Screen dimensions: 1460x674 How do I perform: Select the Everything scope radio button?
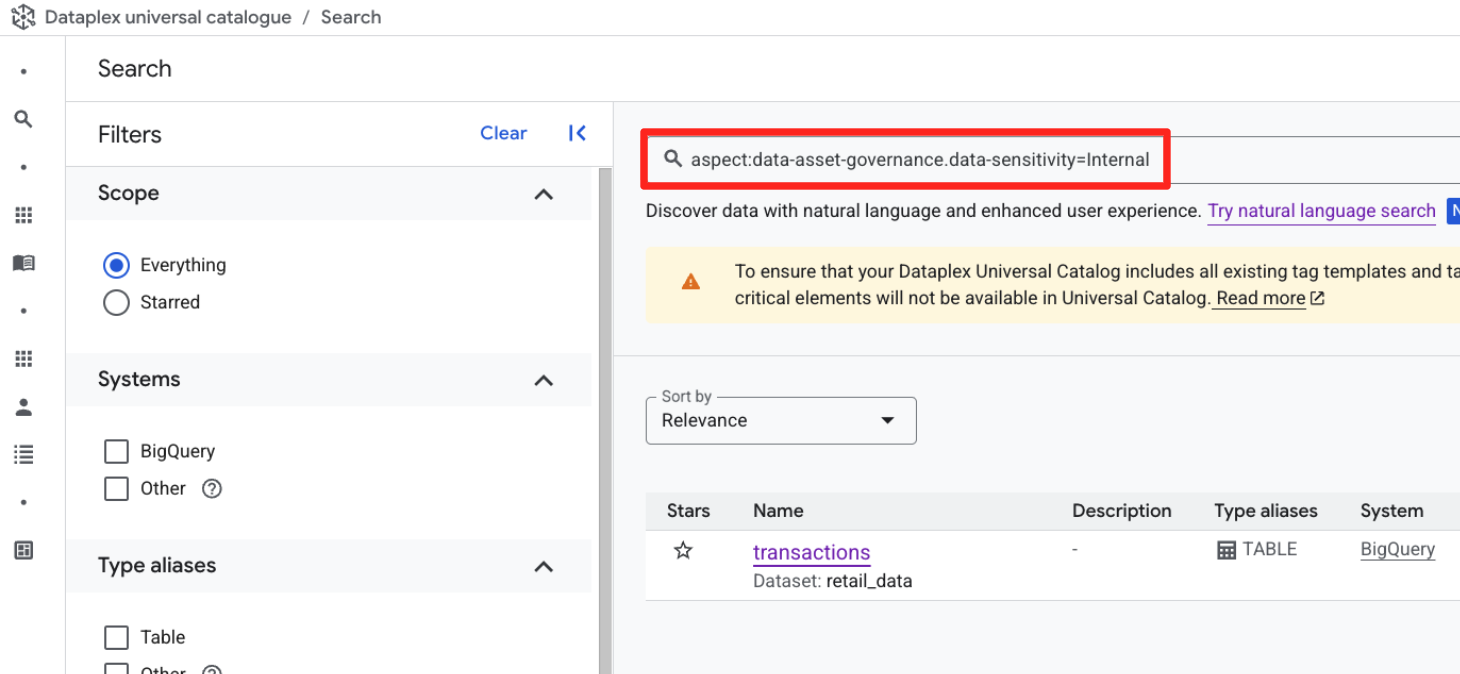point(117,265)
